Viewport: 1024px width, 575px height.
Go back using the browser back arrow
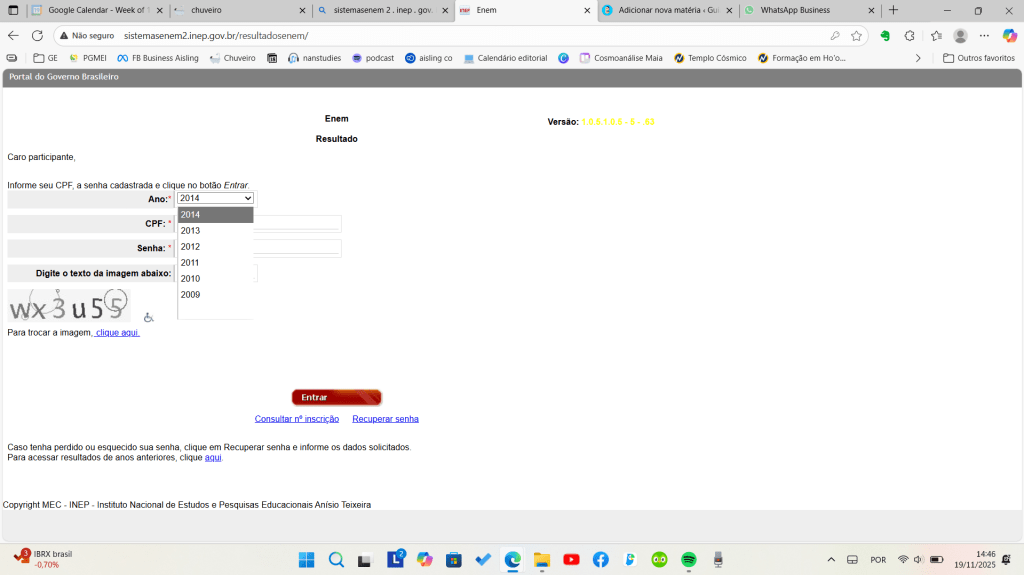pos(13,35)
